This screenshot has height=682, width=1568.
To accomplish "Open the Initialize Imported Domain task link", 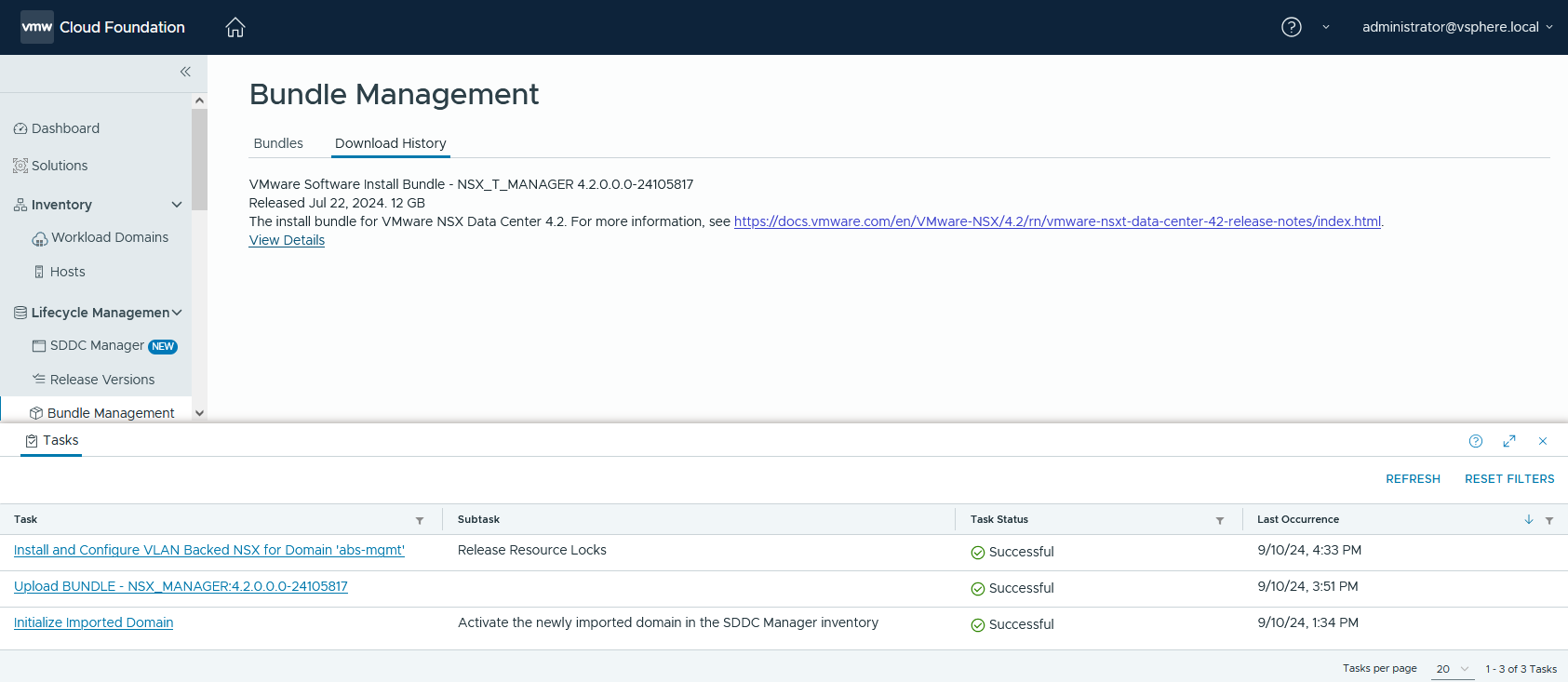I will (x=93, y=622).
